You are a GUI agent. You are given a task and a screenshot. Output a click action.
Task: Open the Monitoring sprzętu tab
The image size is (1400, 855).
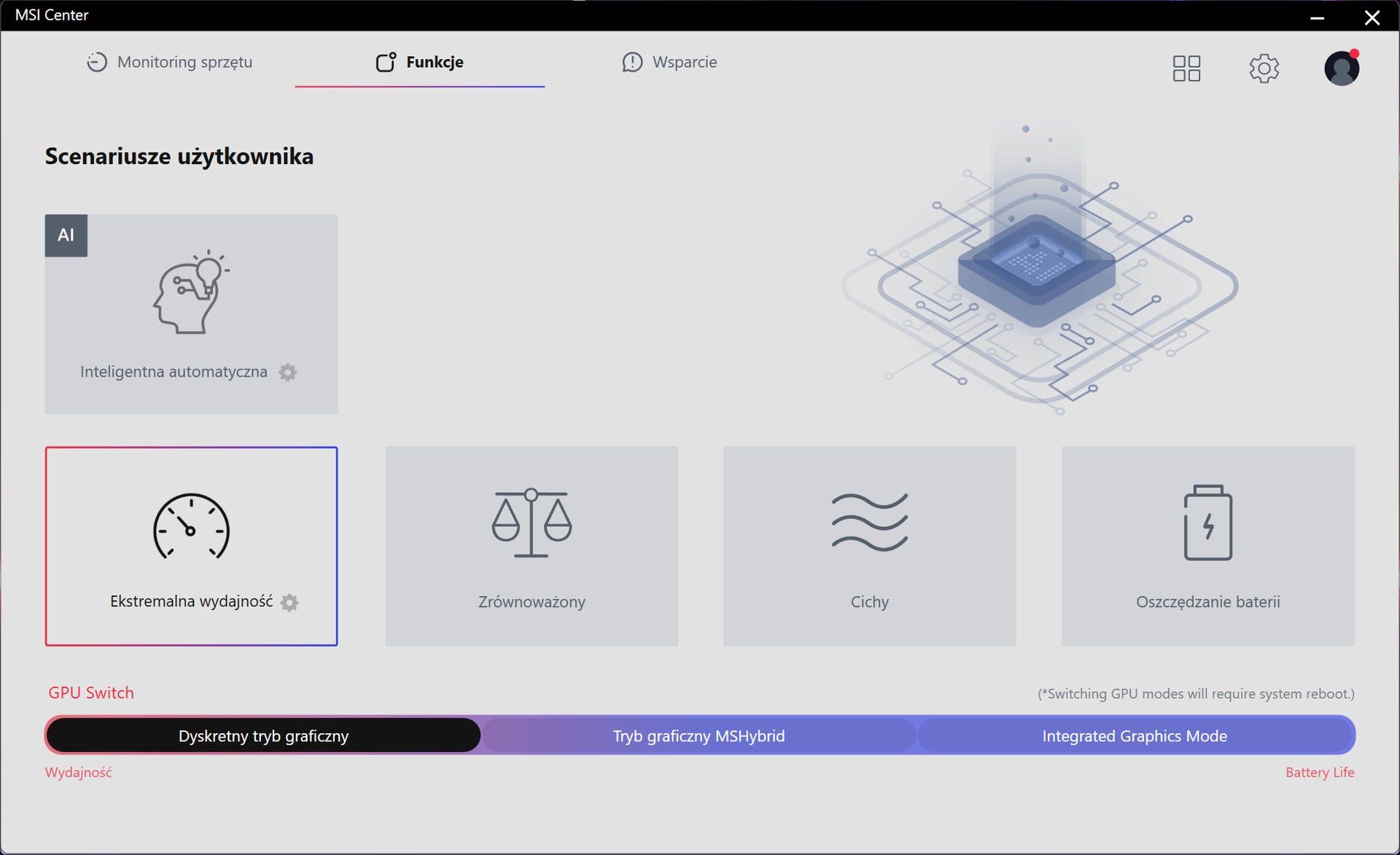(169, 62)
